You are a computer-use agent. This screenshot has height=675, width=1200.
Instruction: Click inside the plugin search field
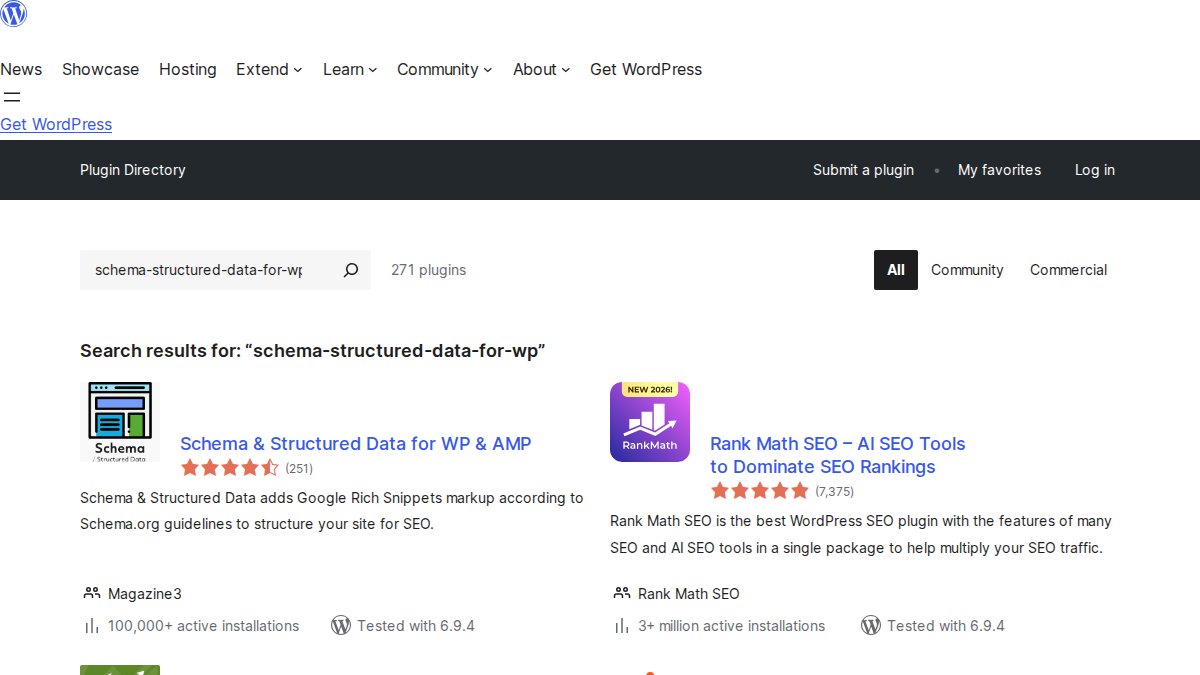point(200,270)
